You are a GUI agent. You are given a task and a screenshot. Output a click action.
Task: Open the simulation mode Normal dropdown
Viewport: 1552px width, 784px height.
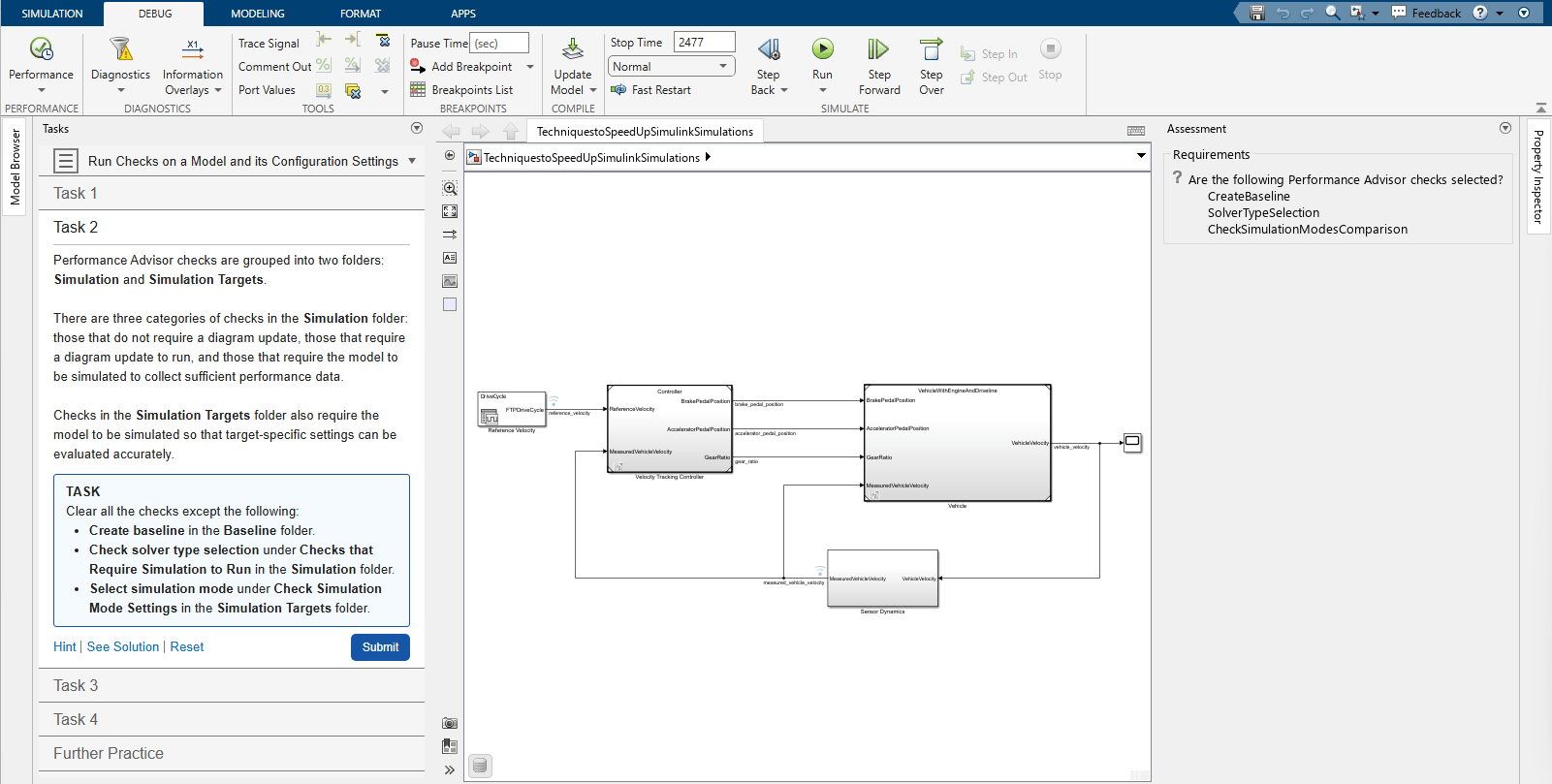(x=671, y=67)
